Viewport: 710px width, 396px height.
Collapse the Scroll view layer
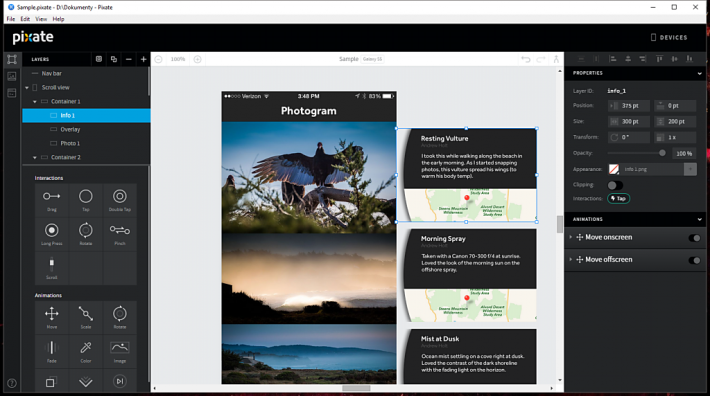(27, 88)
